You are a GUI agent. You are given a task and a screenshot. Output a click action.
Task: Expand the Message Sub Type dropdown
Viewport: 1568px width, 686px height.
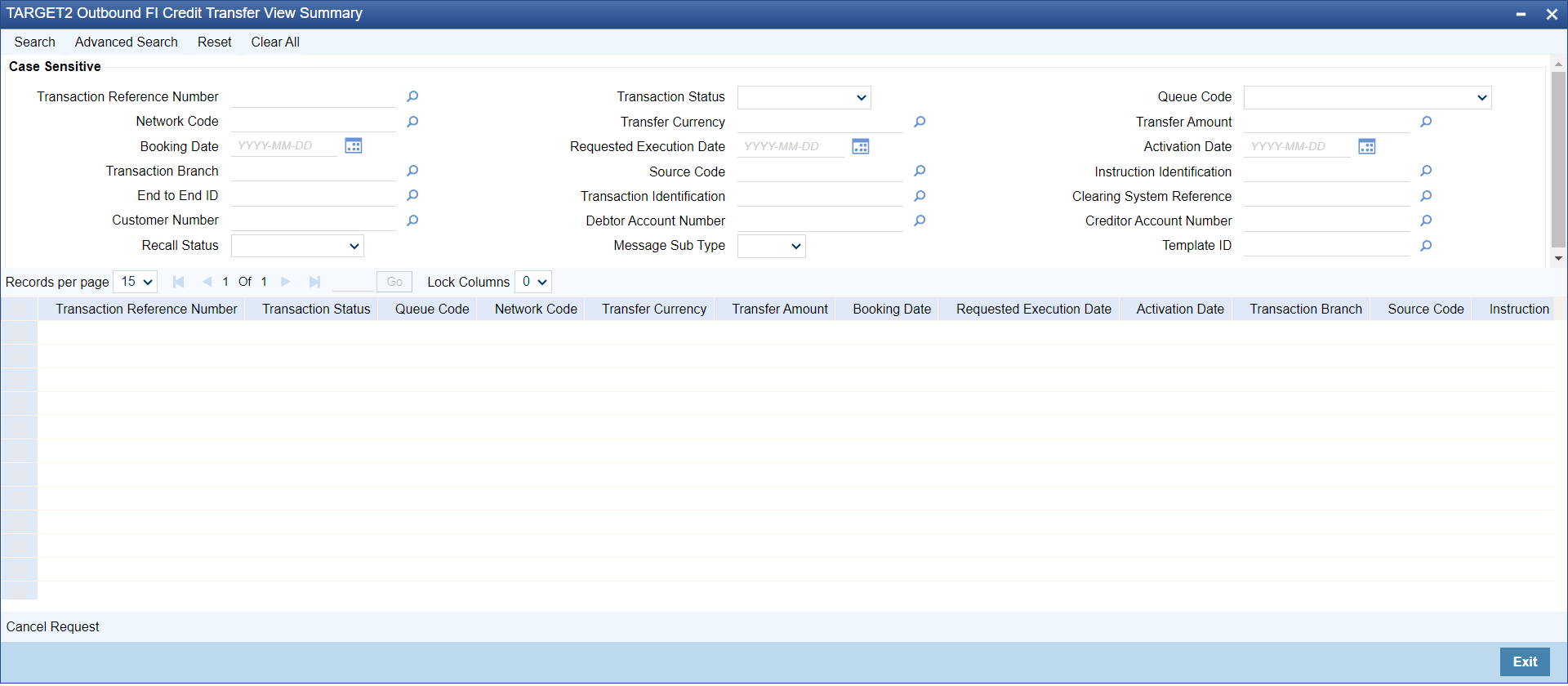(x=771, y=246)
